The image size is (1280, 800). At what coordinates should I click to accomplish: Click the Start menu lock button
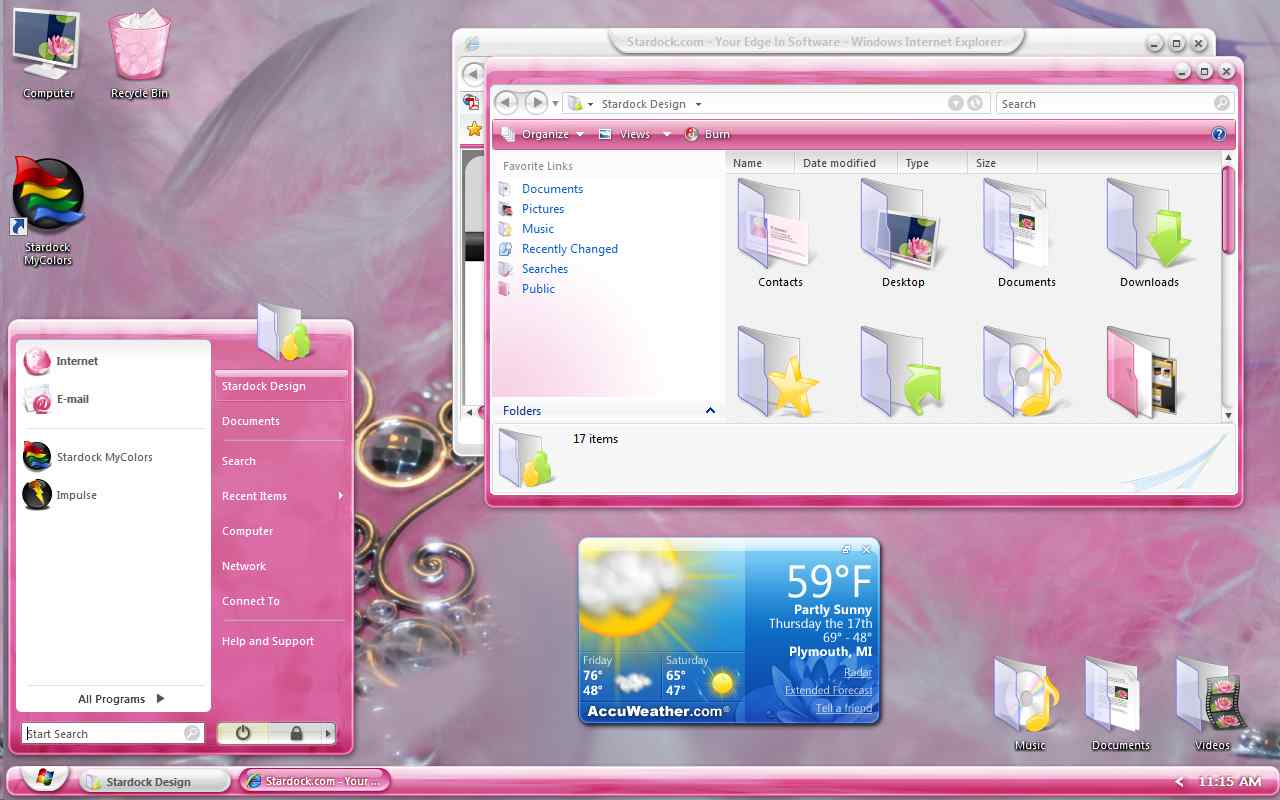click(x=296, y=733)
